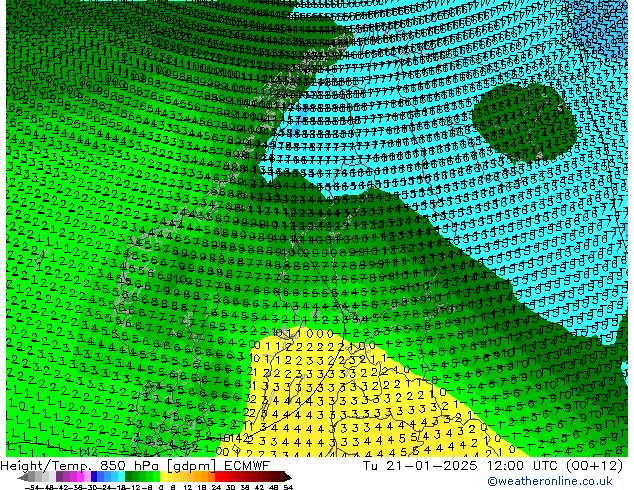The width and height of the screenshot is (634, 490).
Task: Click the dark maroon right arrow tip of the scale
Action: coord(288,478)
